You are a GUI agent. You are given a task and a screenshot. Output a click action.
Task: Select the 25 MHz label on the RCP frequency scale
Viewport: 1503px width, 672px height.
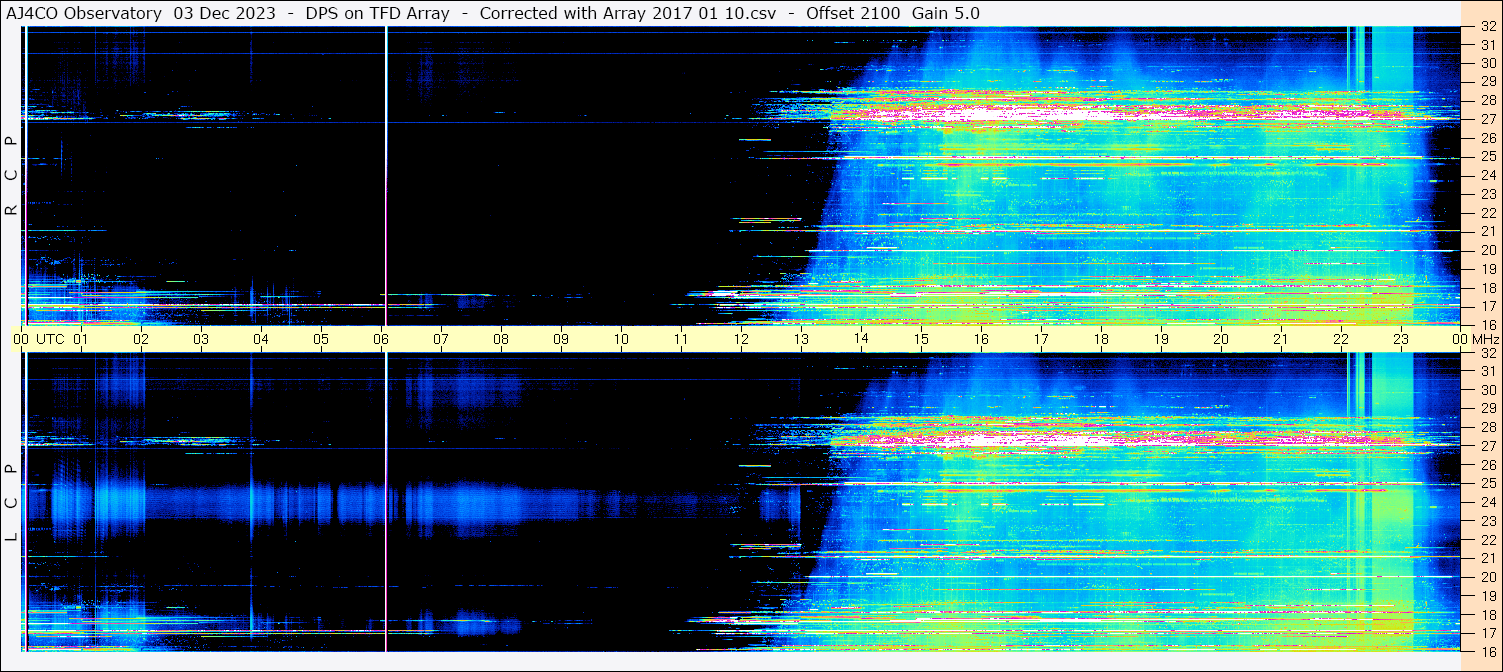point(1487,156)
